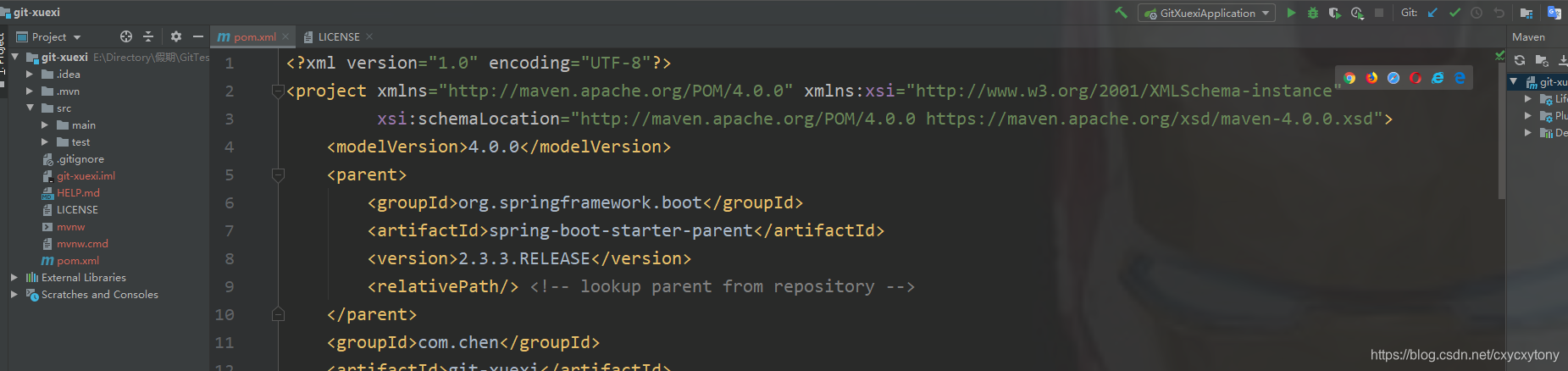The height and width of the screenshot is (371, 1568).
Task: Expand Scratches and Consoles node
Action: (14, 294)
